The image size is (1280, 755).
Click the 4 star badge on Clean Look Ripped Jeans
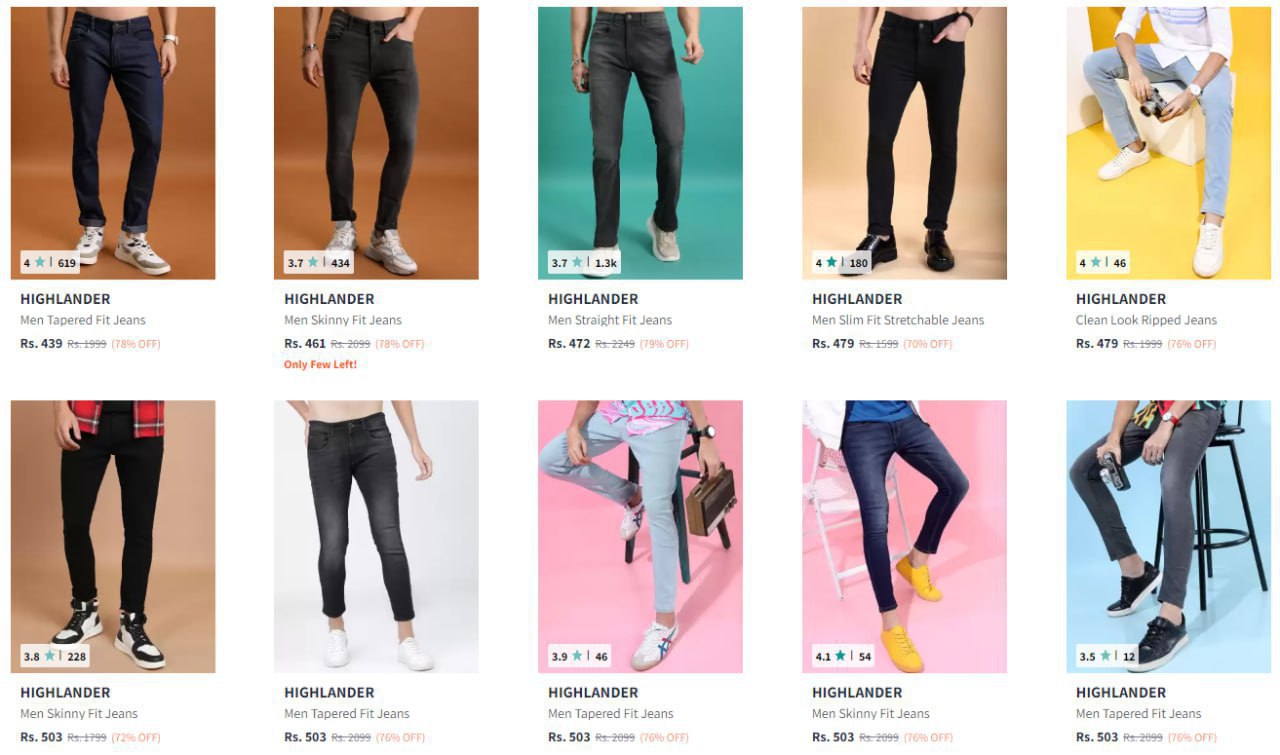coord(1102,263)
